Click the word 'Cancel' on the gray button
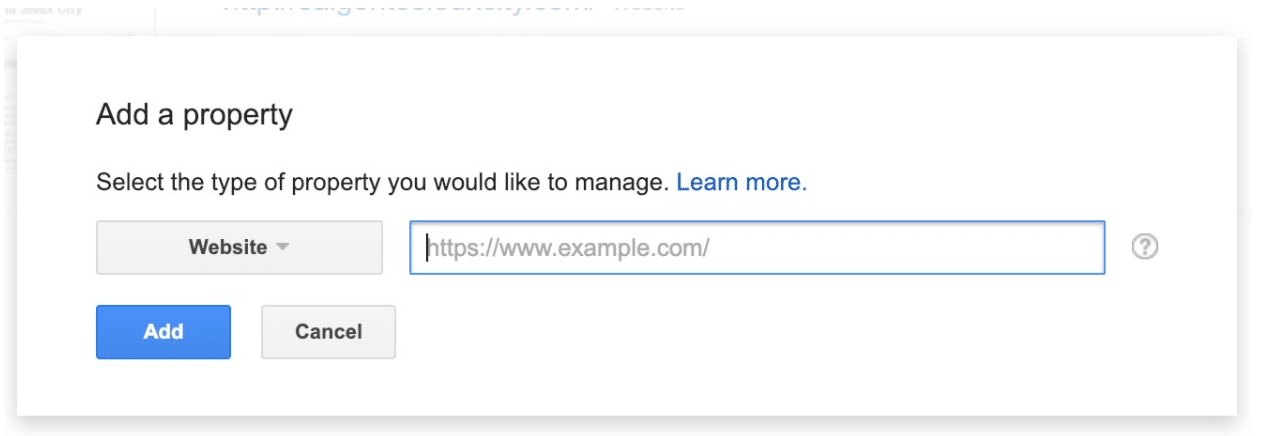The width and height of the screenshot is (1264, 436). [328, 332]
